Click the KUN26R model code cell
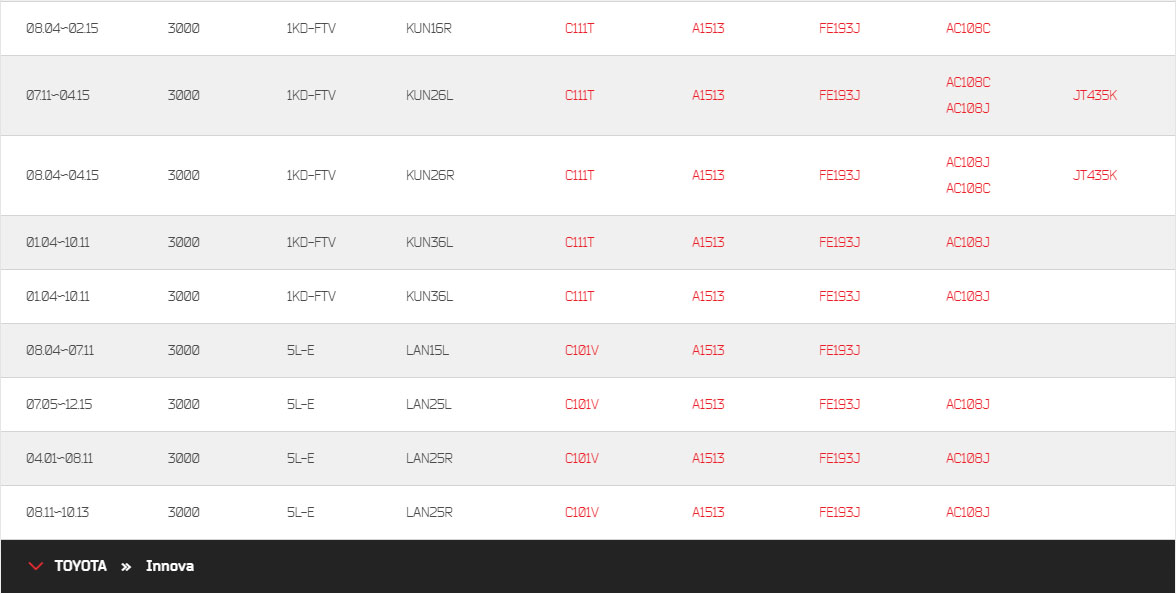The height and width of the screenshot is (594, 1176). pyautogui.click(x=430, y=176)
